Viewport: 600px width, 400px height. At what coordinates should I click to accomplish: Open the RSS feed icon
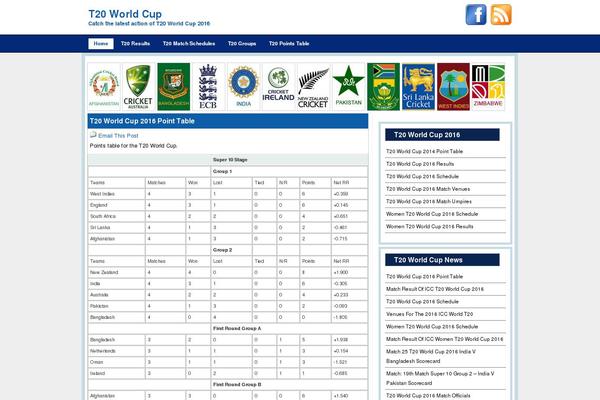(501, 15)
